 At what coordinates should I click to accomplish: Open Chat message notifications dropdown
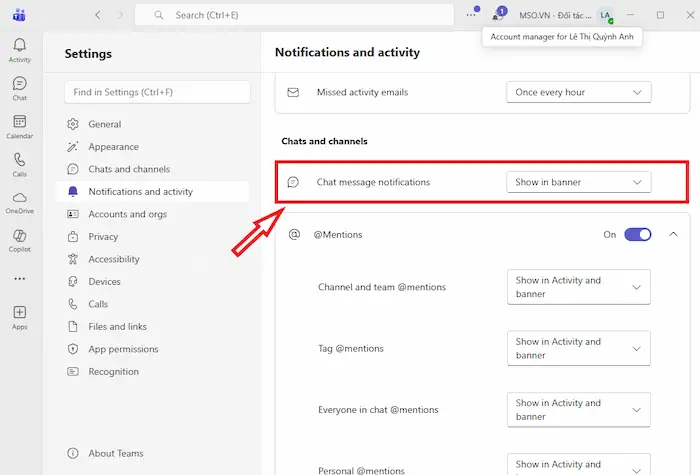[578, 182]
